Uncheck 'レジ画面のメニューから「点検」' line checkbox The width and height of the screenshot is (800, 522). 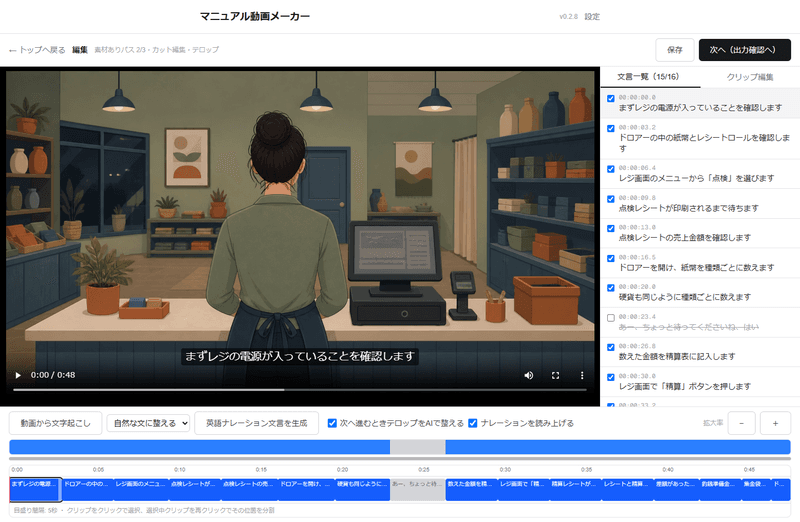(x=611, y=169)
